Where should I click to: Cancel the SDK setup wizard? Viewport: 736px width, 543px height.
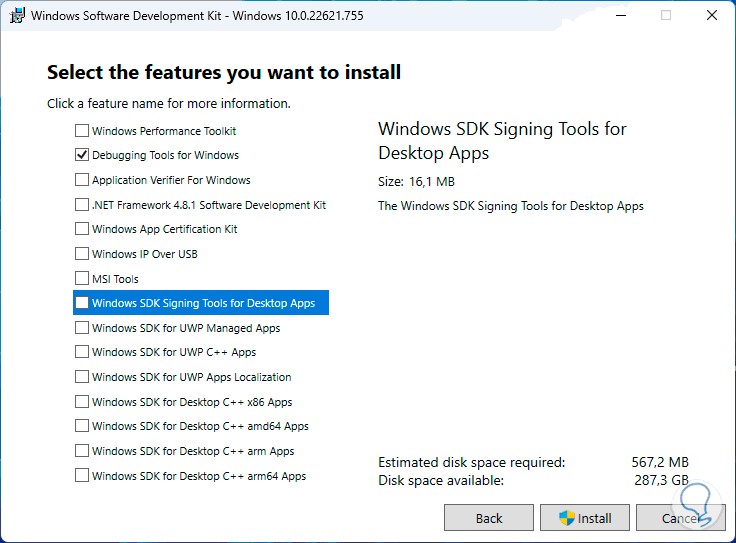click(x=679, y=518)
